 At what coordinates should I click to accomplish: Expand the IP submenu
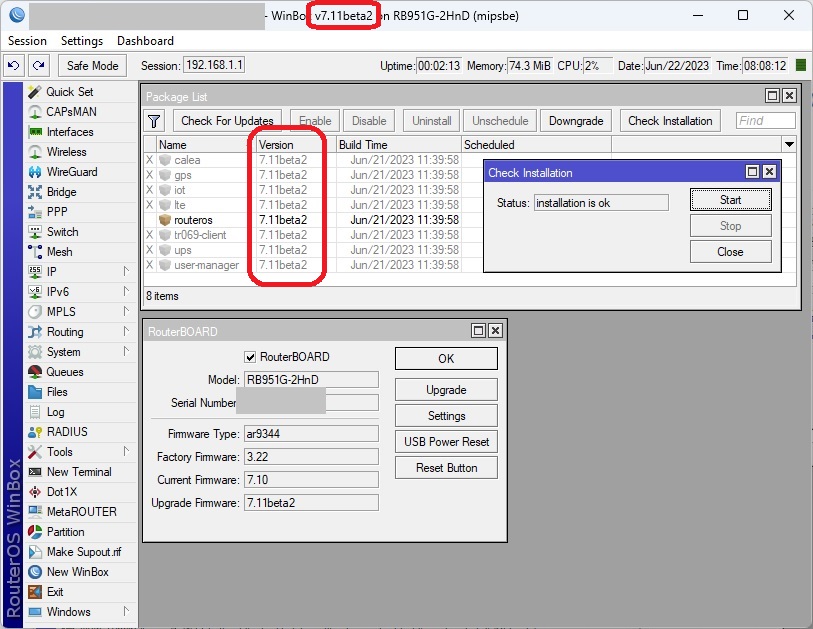click(x=126, y=271)
